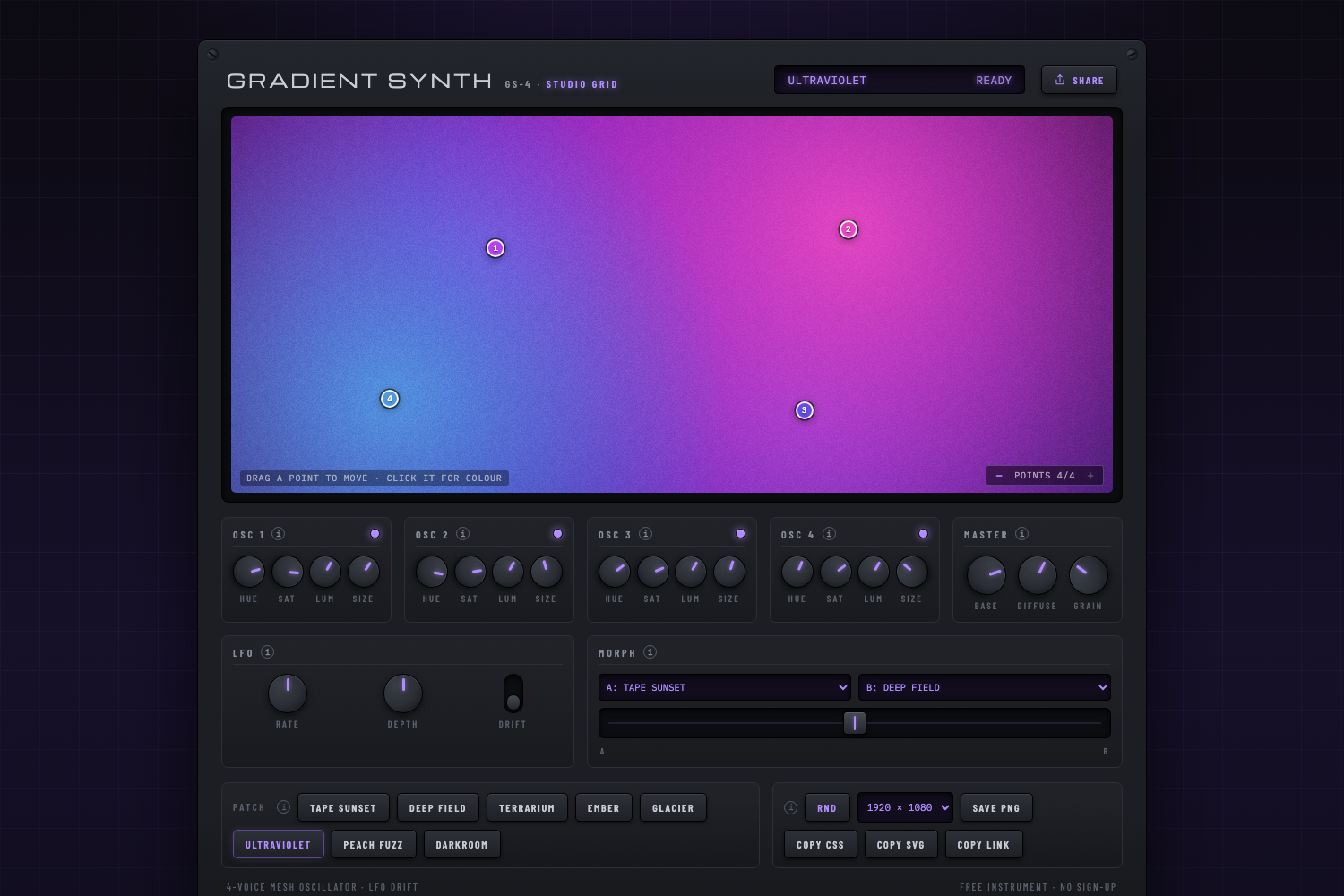Flip the LFO DRIFT switch

click(x=513, y=694)
